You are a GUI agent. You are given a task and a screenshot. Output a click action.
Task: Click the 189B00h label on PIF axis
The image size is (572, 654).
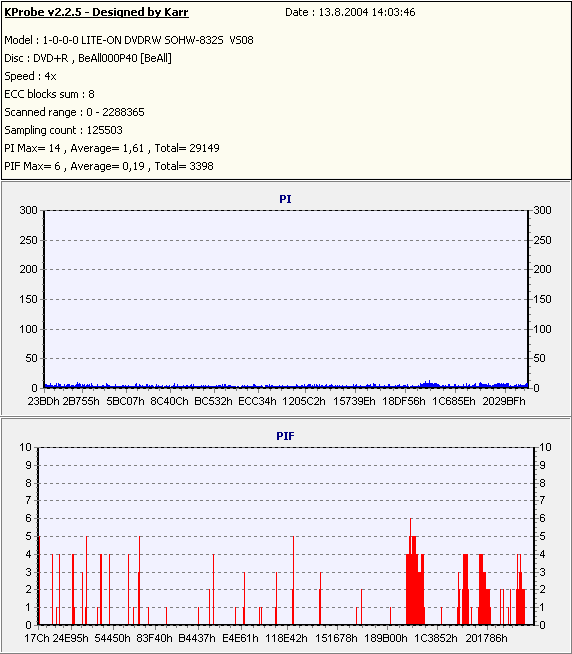(386, 638)
